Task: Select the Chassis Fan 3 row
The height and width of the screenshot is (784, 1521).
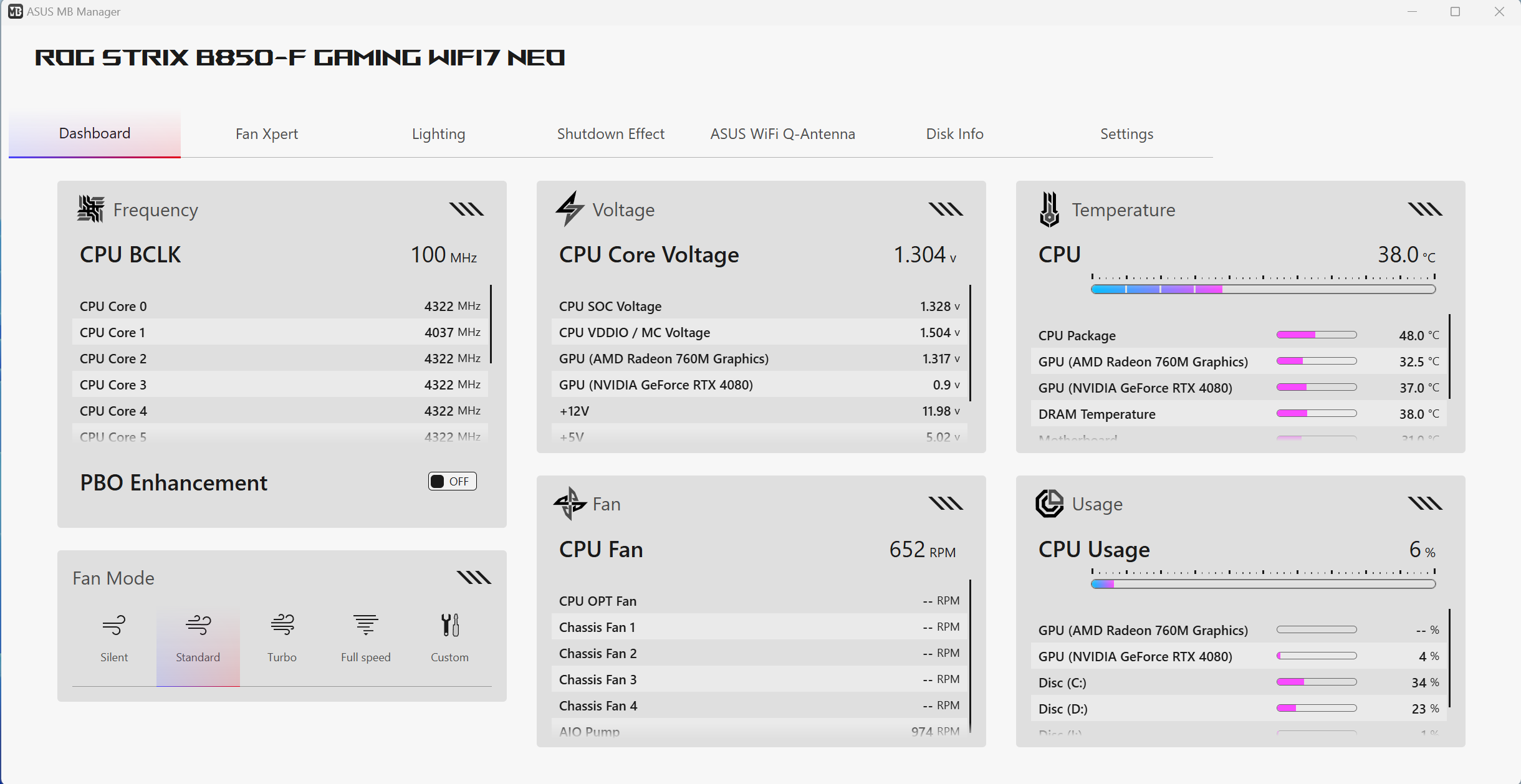Action: [x=759, y=679]
